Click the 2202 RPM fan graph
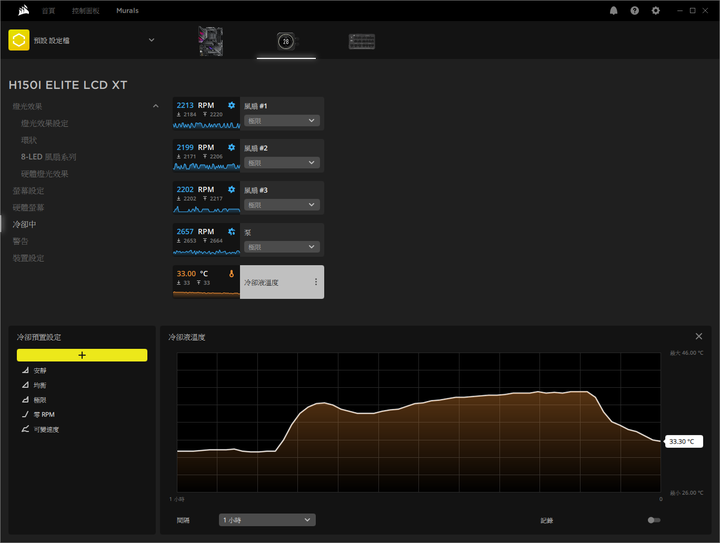The height and width of the screenshot is (543, 720). click(x=206, y=209)
